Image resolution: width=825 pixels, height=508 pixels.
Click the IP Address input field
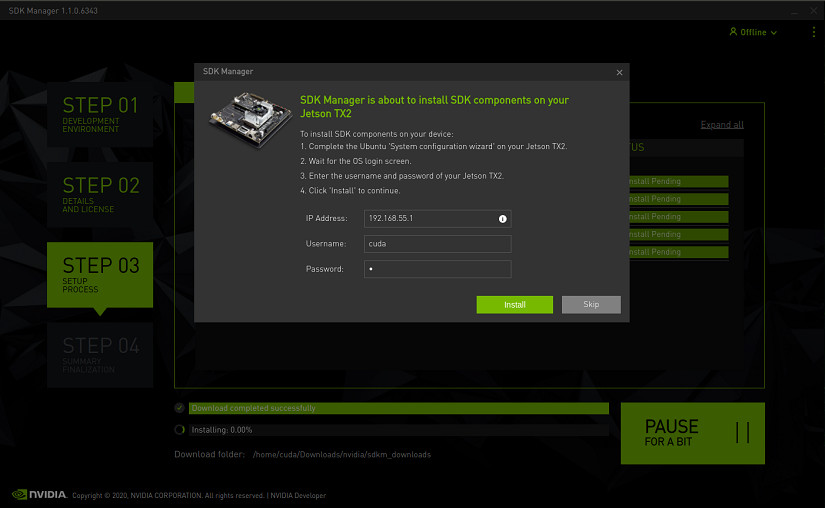437,218
